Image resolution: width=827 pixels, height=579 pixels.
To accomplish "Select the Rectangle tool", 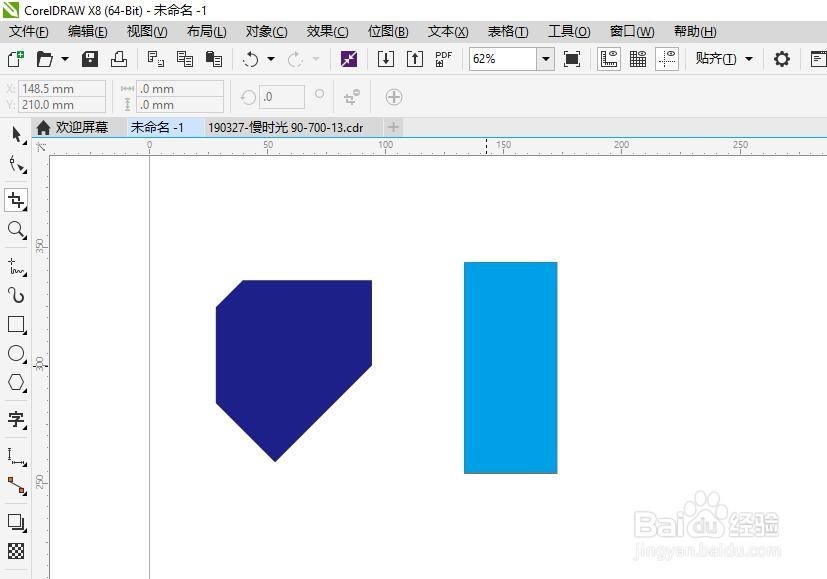I will click(x=17, y=324).
